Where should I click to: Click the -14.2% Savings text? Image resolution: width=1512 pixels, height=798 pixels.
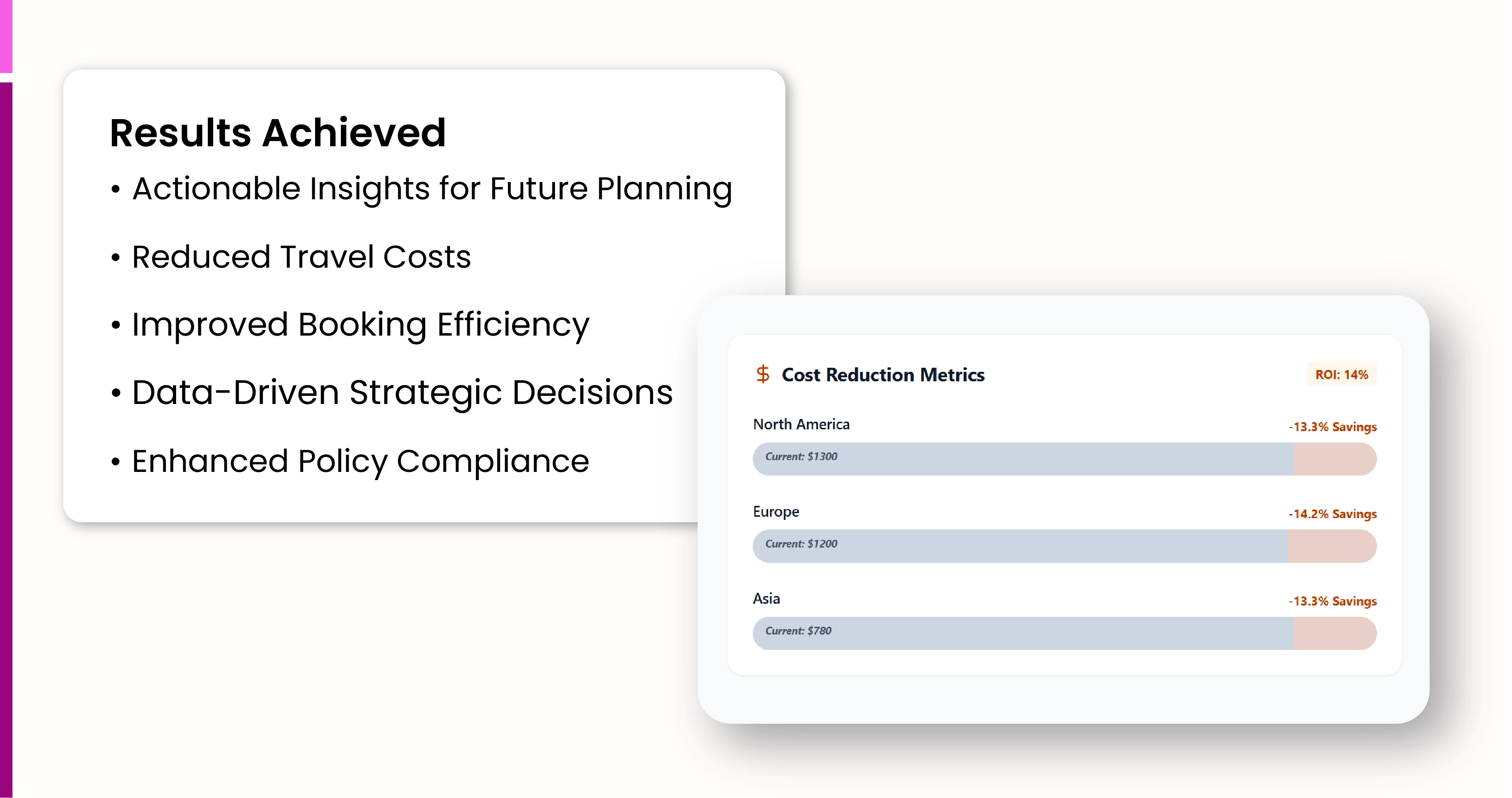pos(1332,514)
